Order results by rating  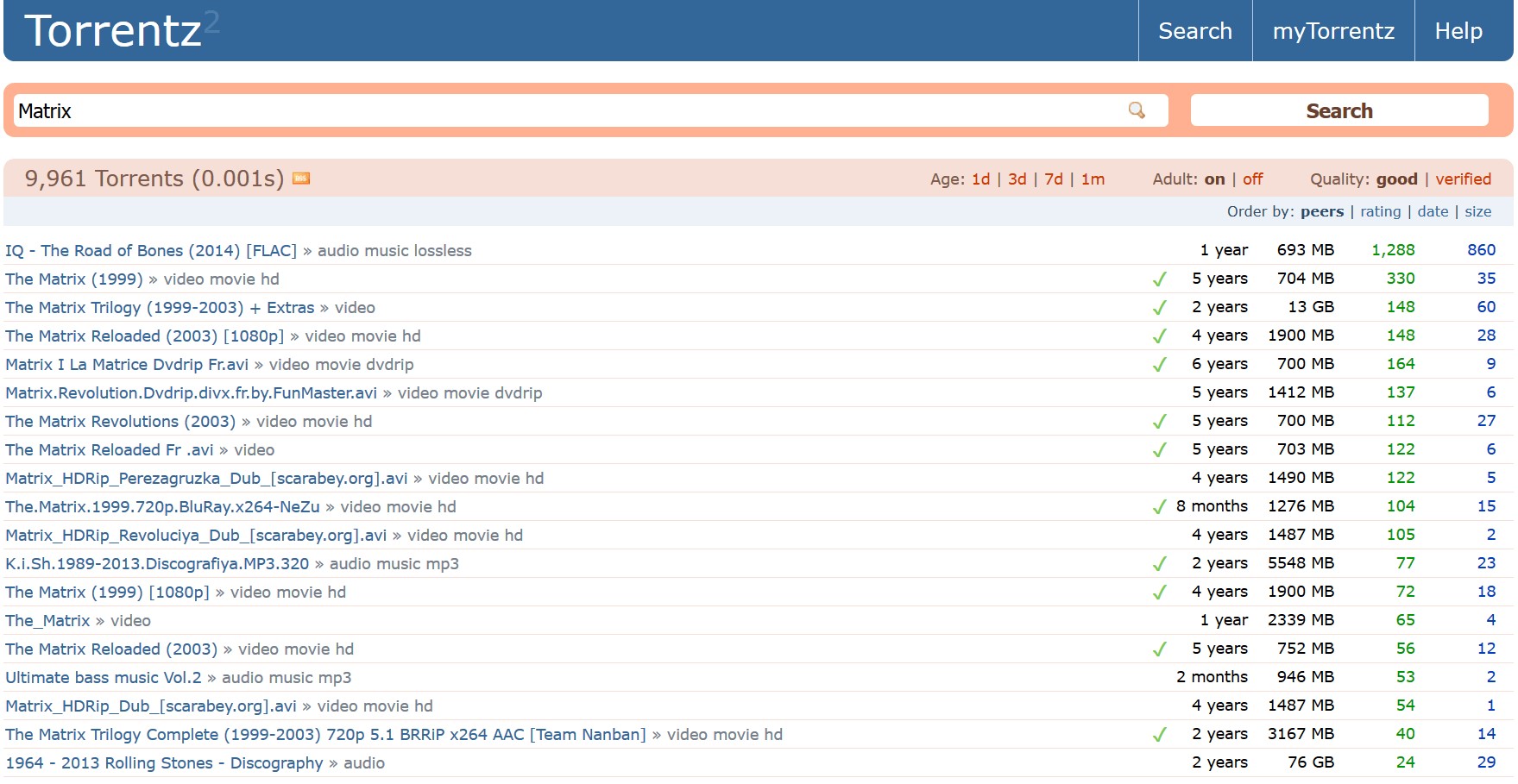1381,211
